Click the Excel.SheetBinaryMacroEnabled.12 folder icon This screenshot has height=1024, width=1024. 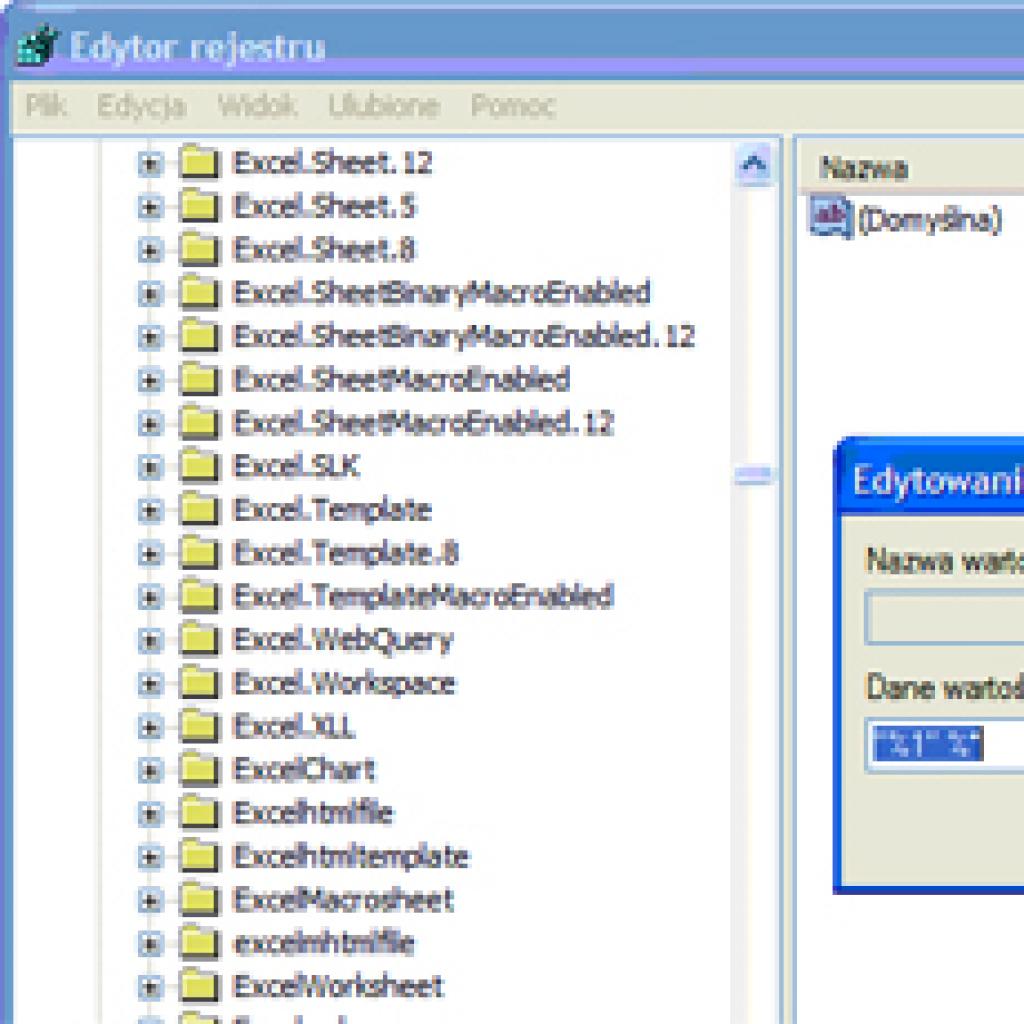tap(199, 337)
